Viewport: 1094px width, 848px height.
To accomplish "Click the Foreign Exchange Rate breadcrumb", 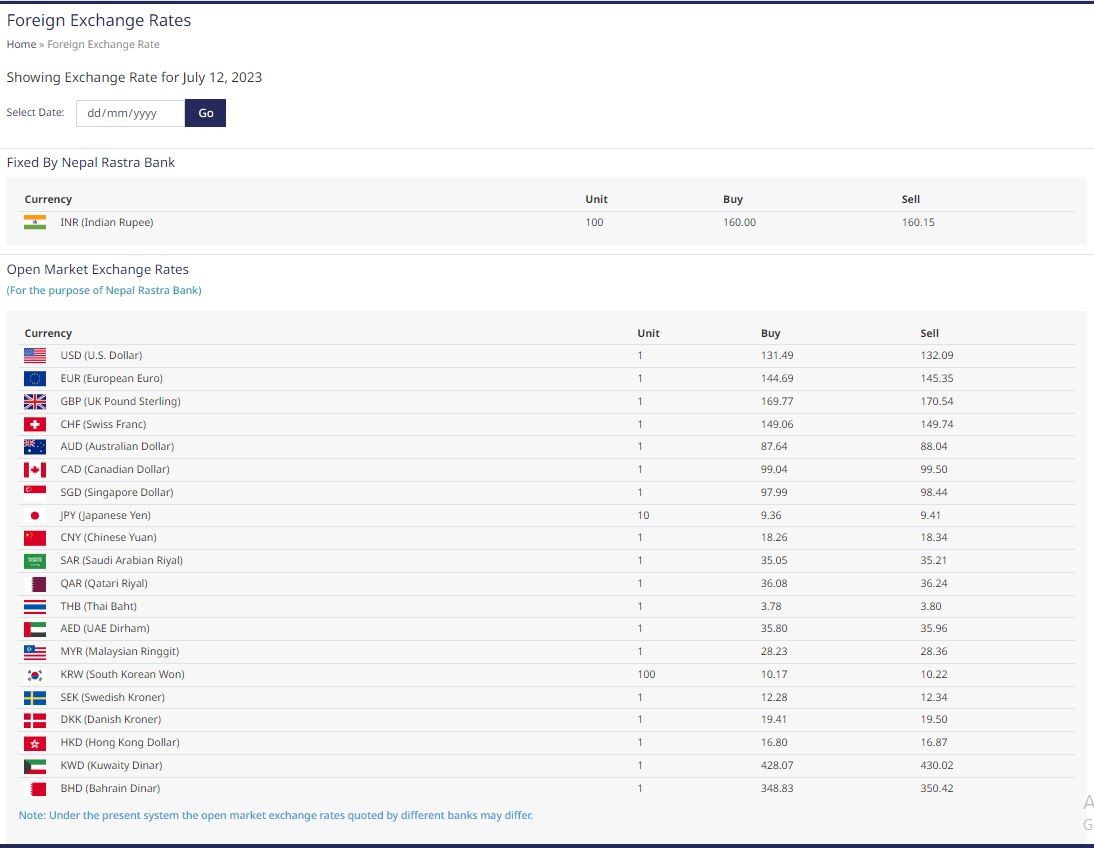I will [103, 44].
